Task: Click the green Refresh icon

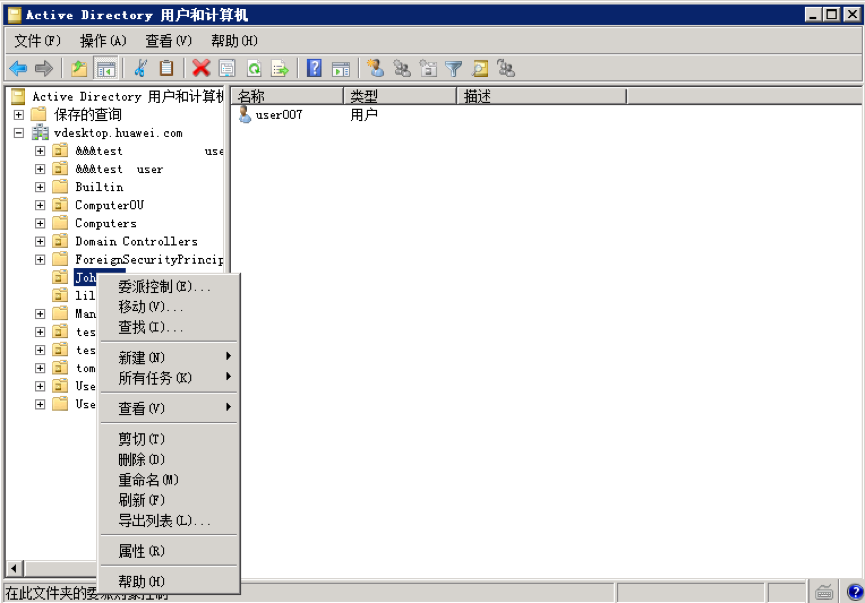Action: pyautogui.click(x=254, y=69)
